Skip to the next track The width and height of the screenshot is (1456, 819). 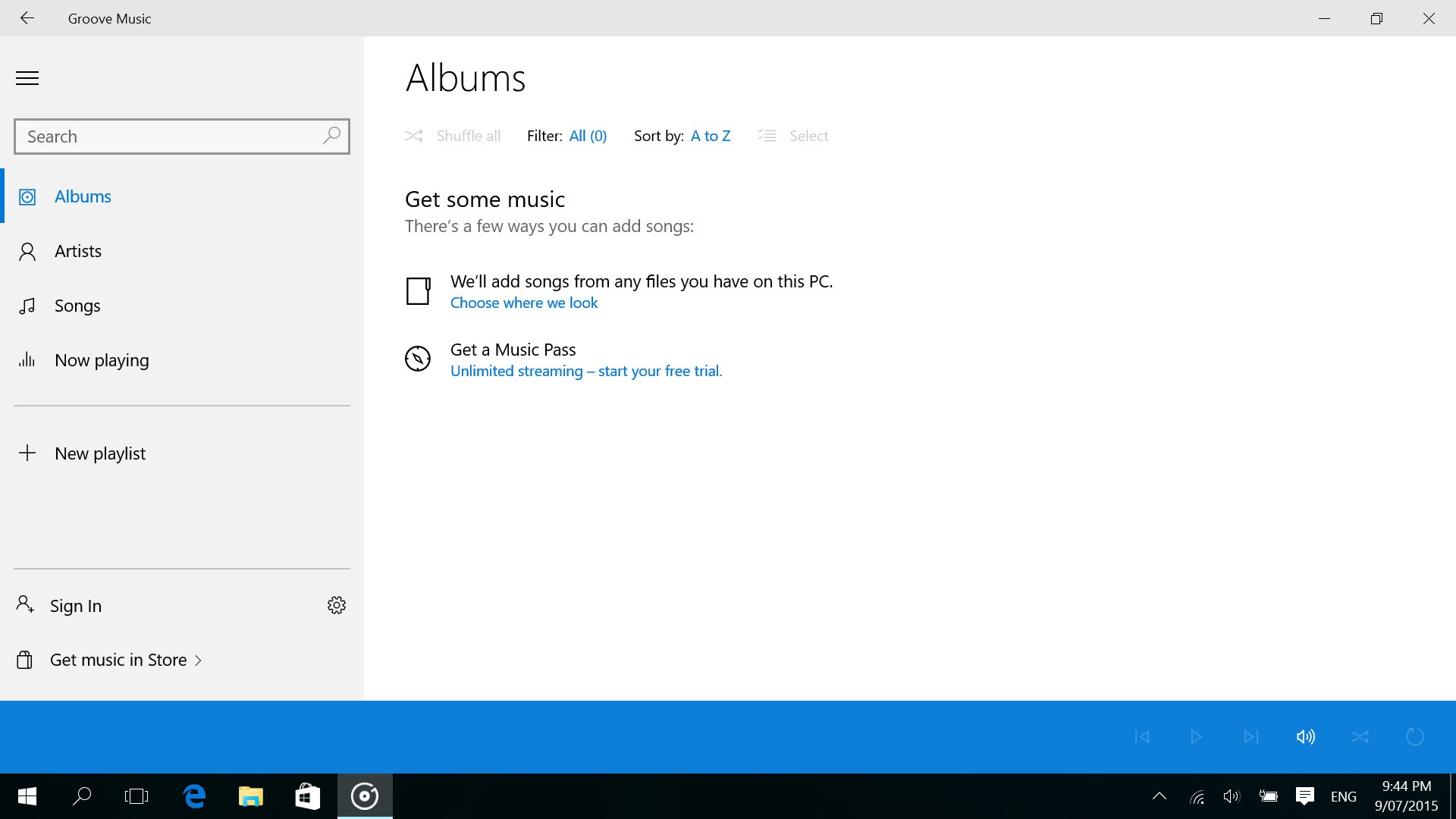click(x=1250, y=736)
